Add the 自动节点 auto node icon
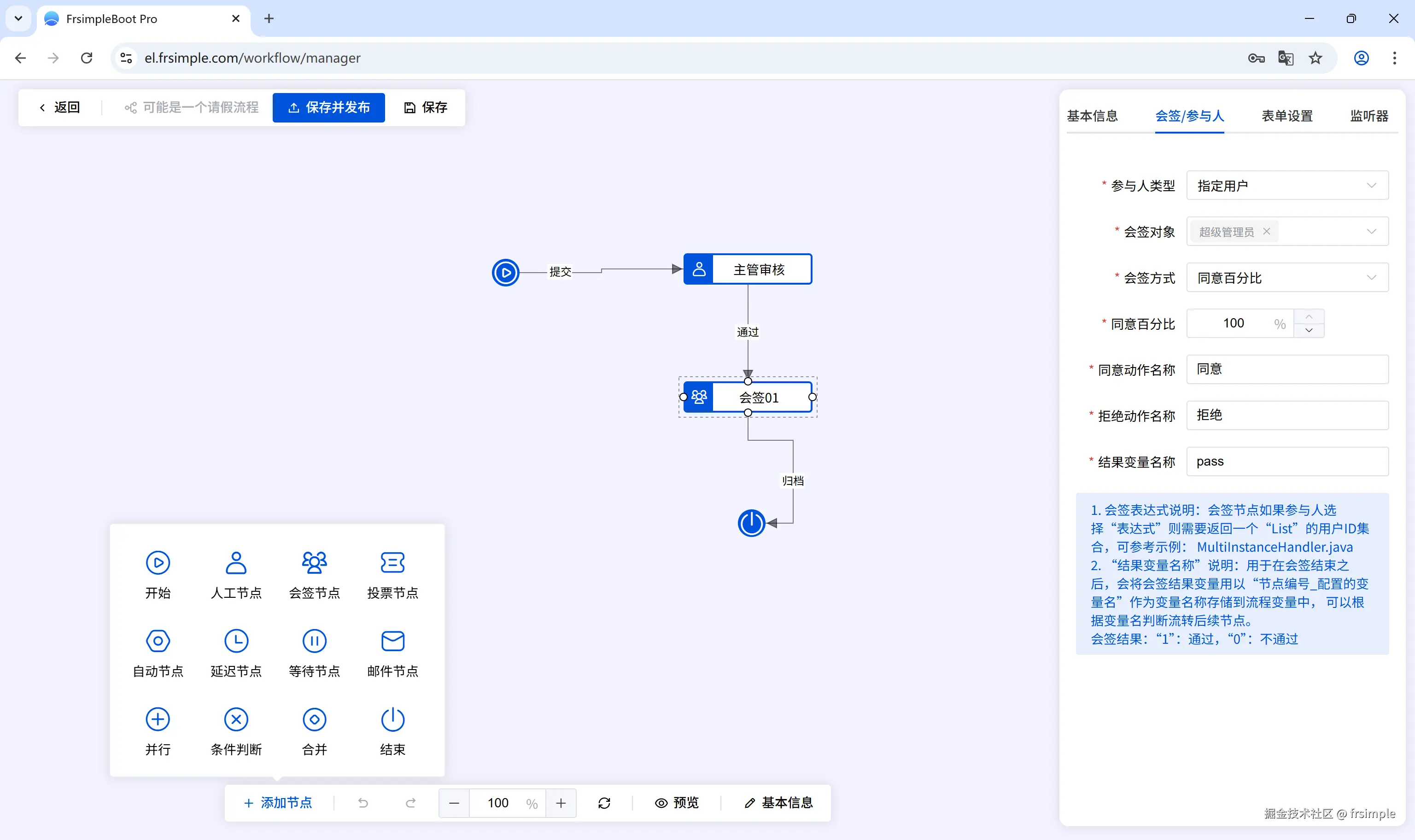This screenshot has width=1415, height=840. coord(158,641)
